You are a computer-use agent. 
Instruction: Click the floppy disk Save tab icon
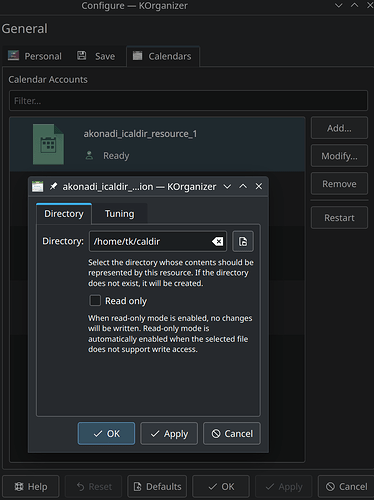click(x=82, y=55)
